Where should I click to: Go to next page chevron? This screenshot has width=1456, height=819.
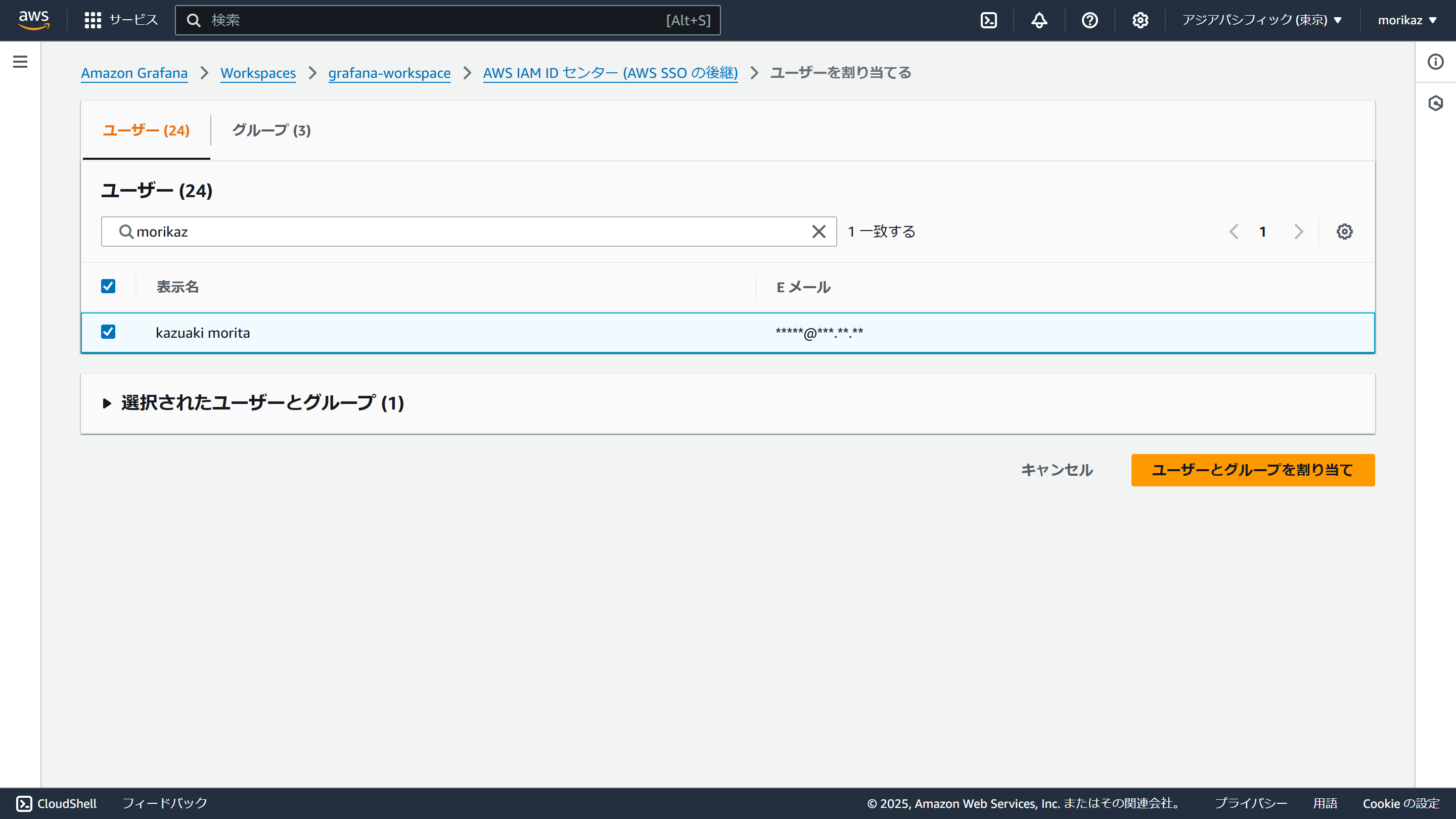click(x=1298, y=232)
